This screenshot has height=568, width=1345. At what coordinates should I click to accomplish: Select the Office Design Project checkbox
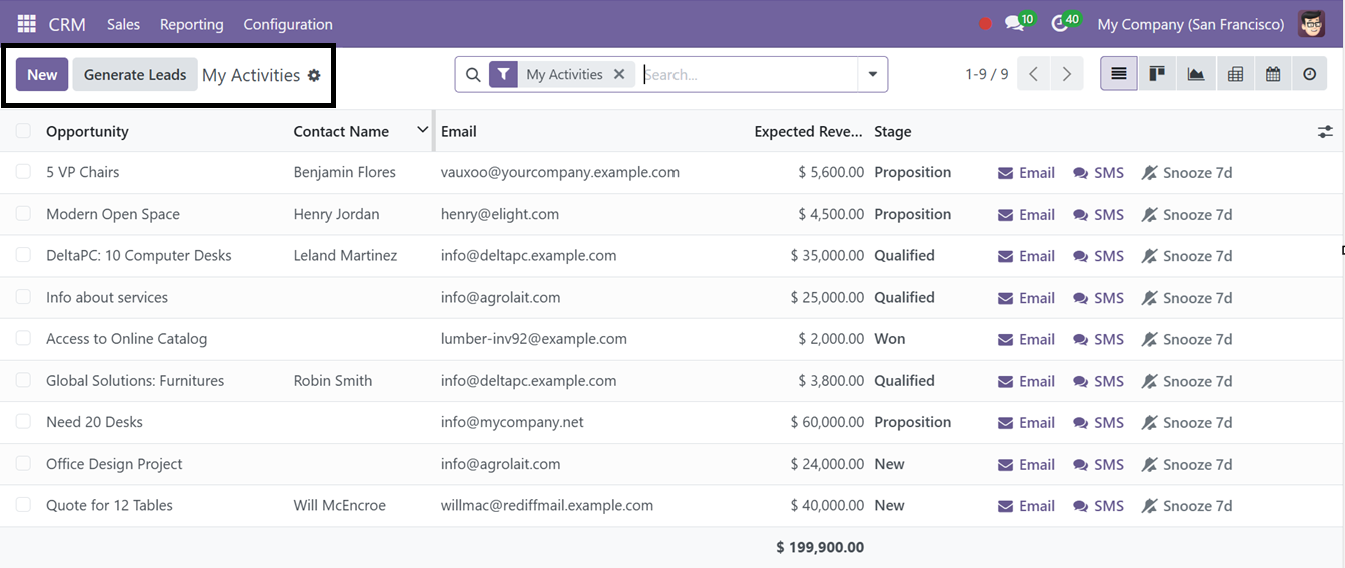23,464
